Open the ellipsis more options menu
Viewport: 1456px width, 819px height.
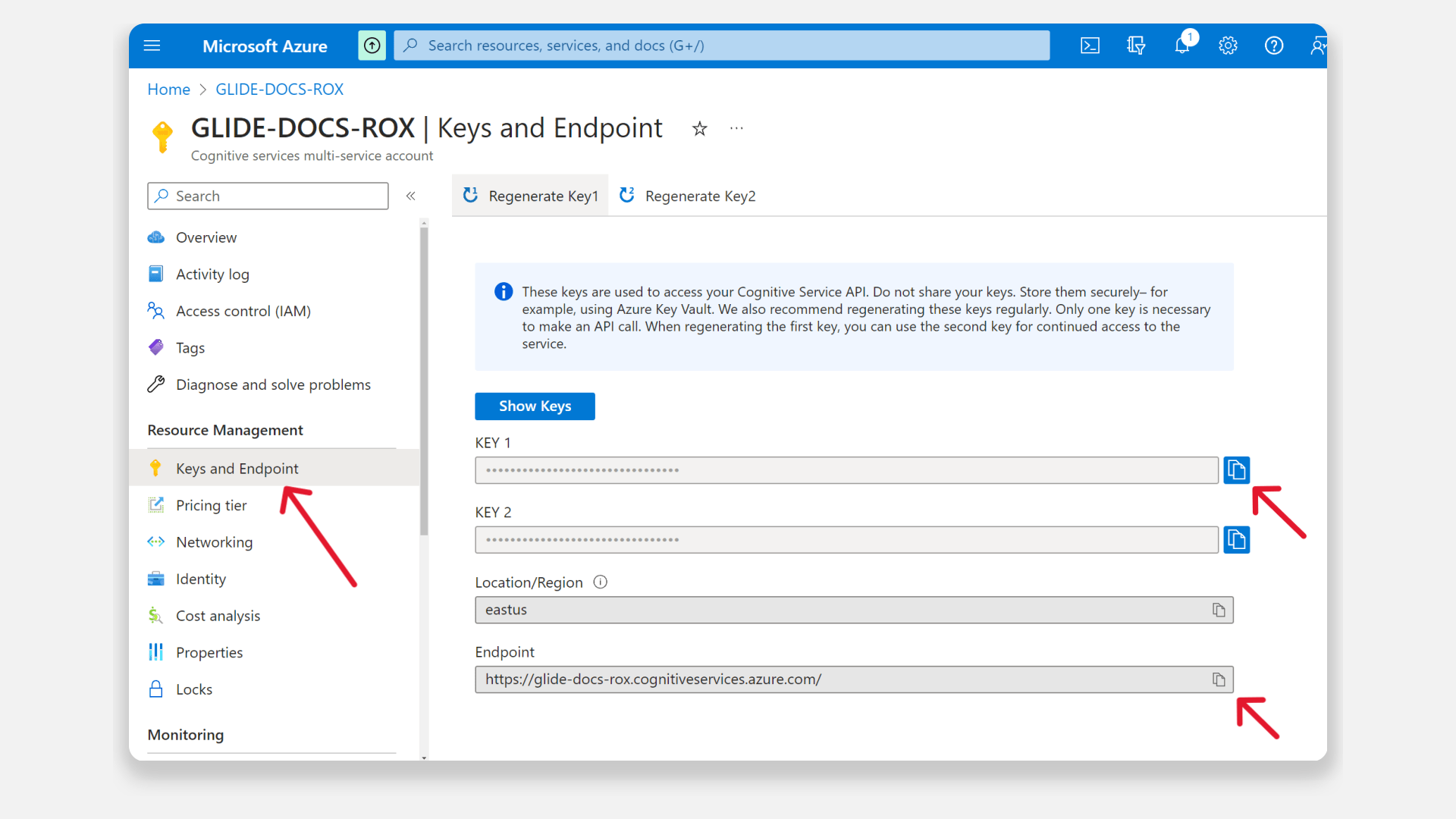click(736, 128)
